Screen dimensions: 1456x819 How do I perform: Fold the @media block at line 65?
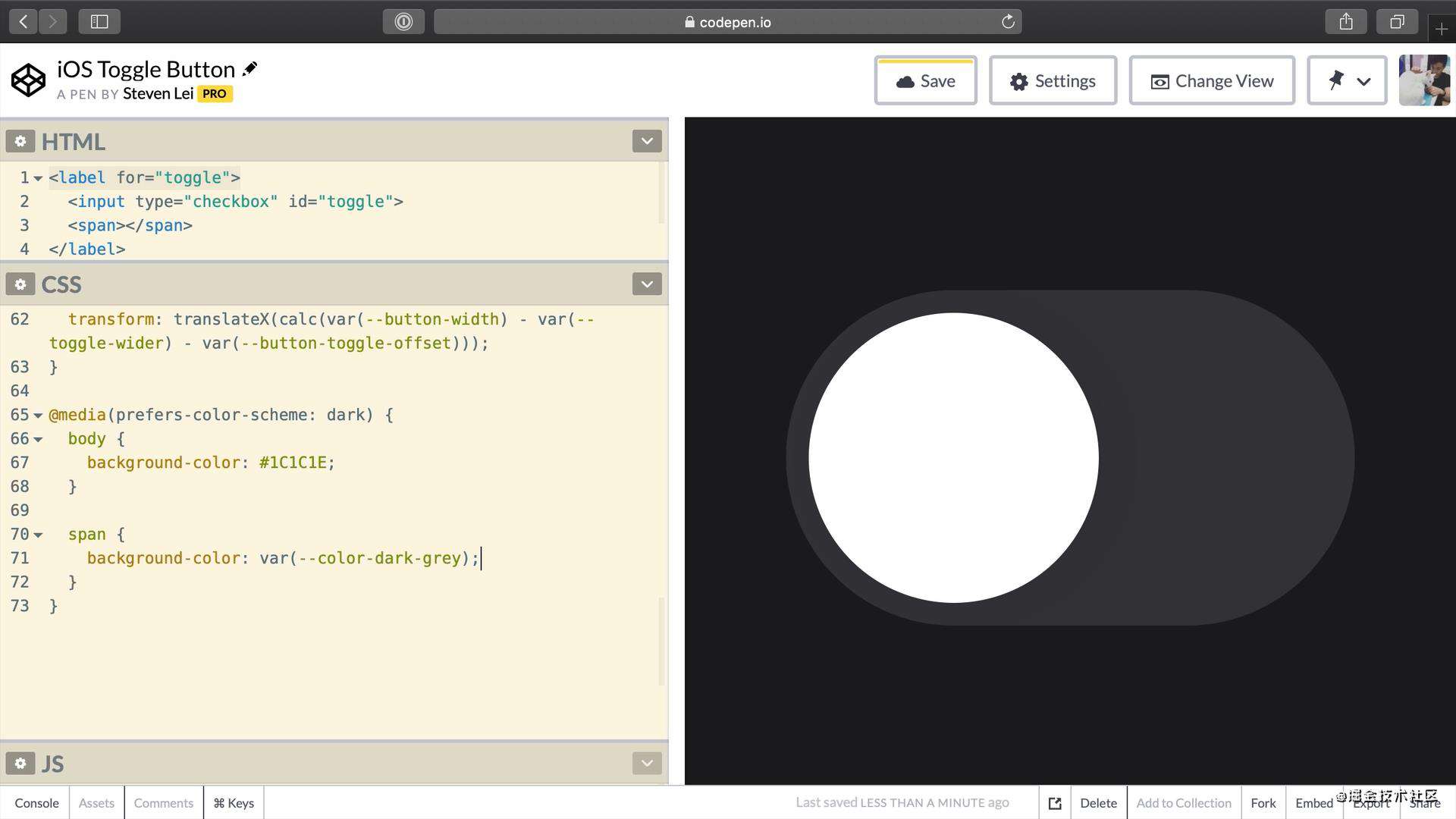[x=38, y=416]
